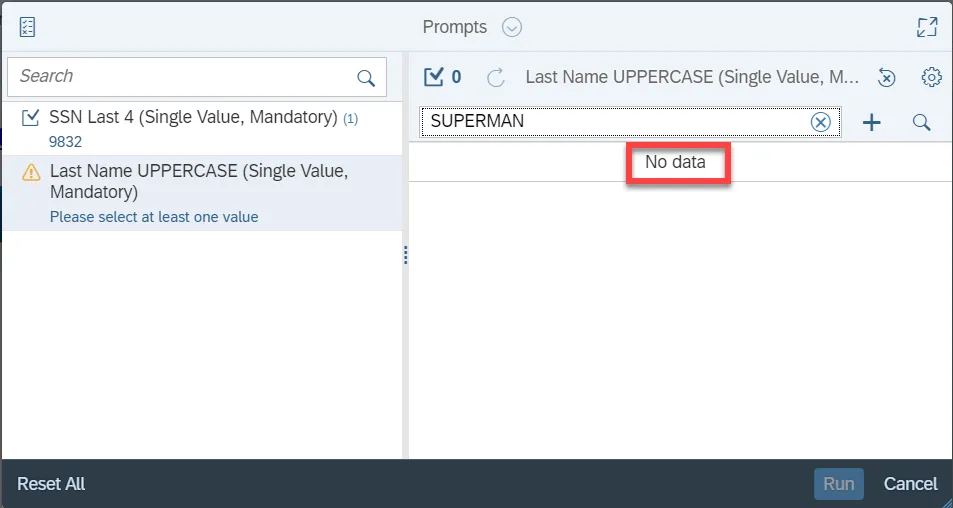953x508 pixels.
Task: Click the prompt list icon in the top-left corner
Action: (x=27, y=27)
